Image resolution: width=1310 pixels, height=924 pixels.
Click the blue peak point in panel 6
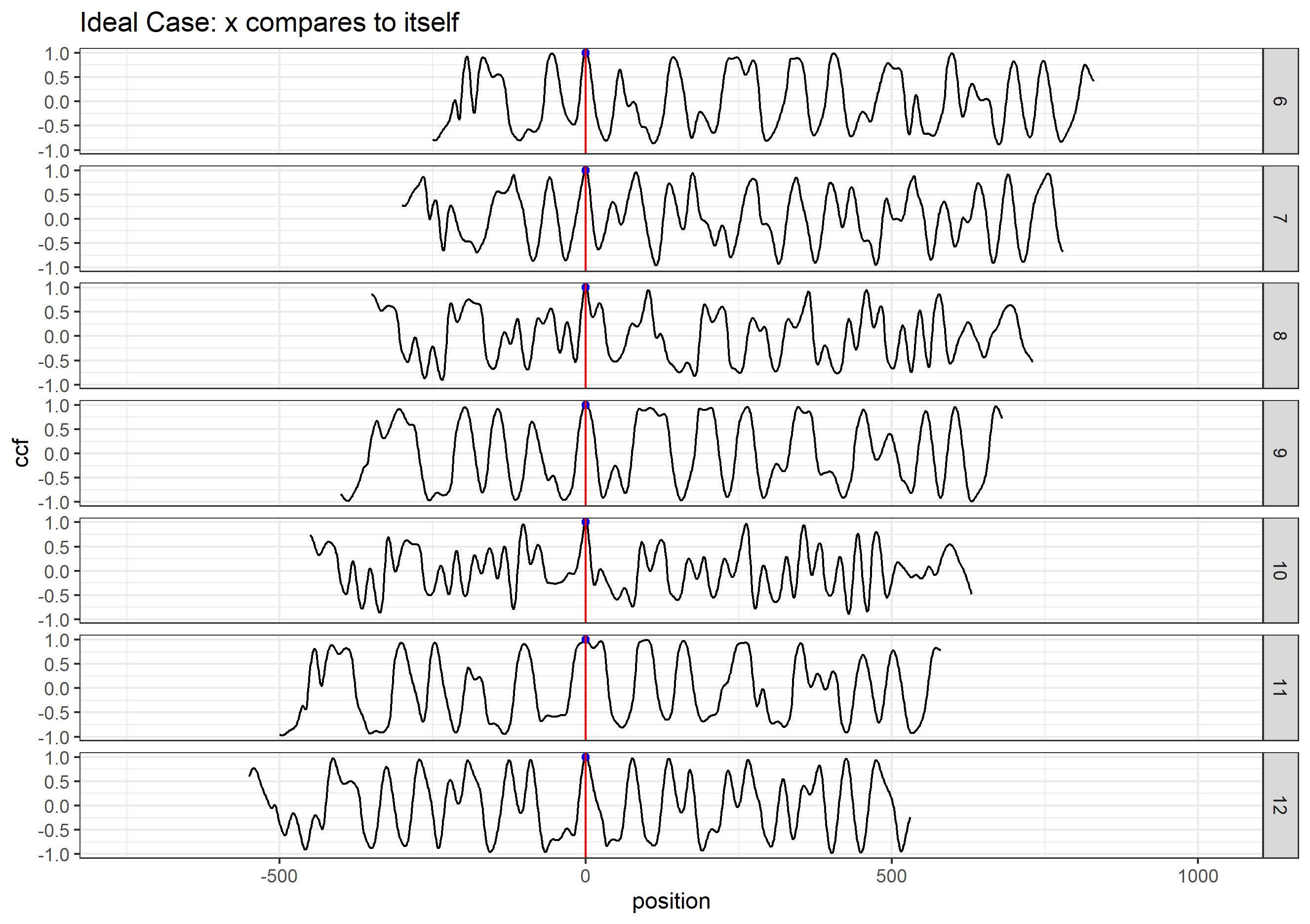click(586, 53)
